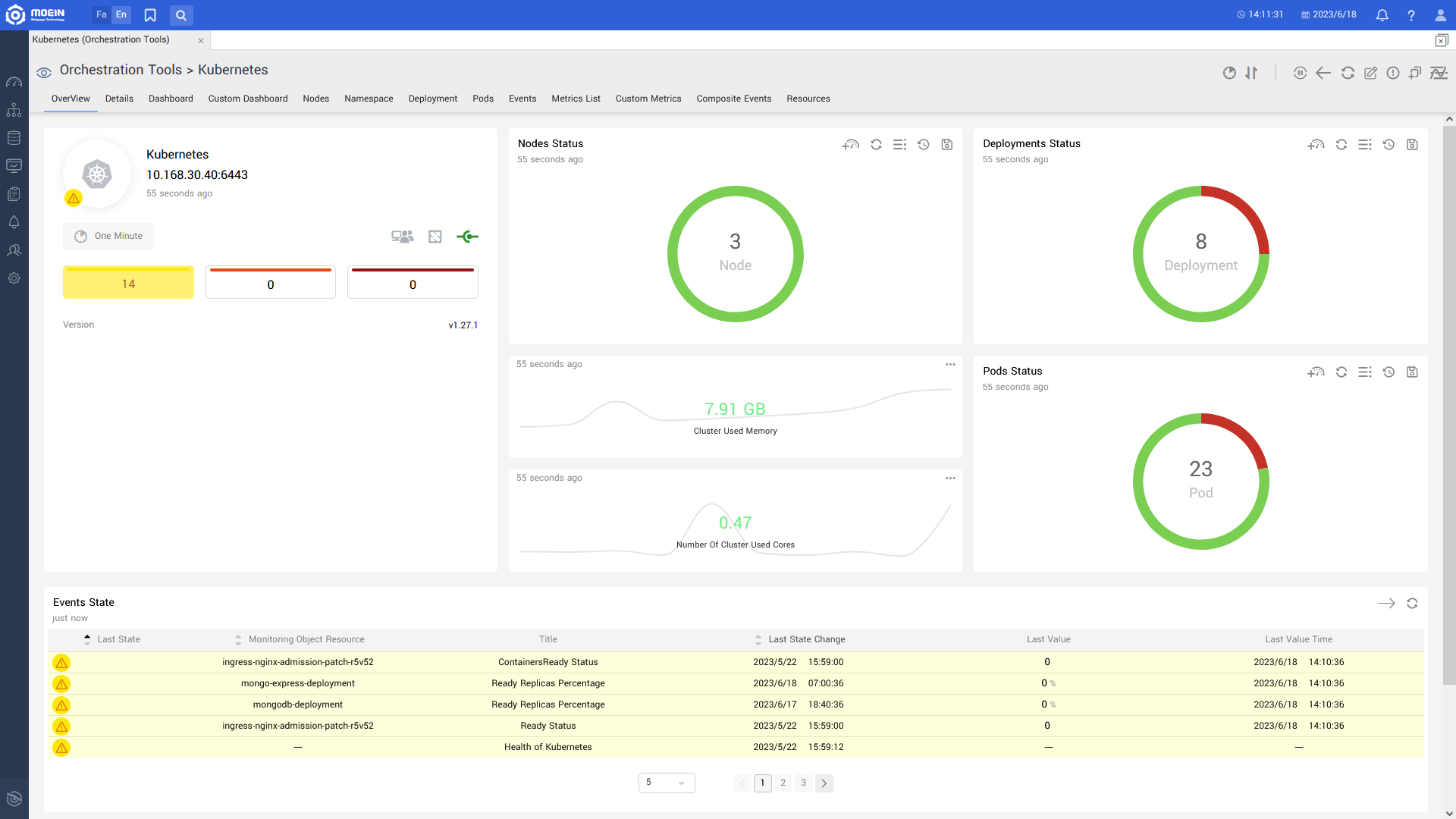Click the sort arrows icon in header toolbar
The width and height of the screenshot is (1456, 819).
click(x=1252, y=73)
